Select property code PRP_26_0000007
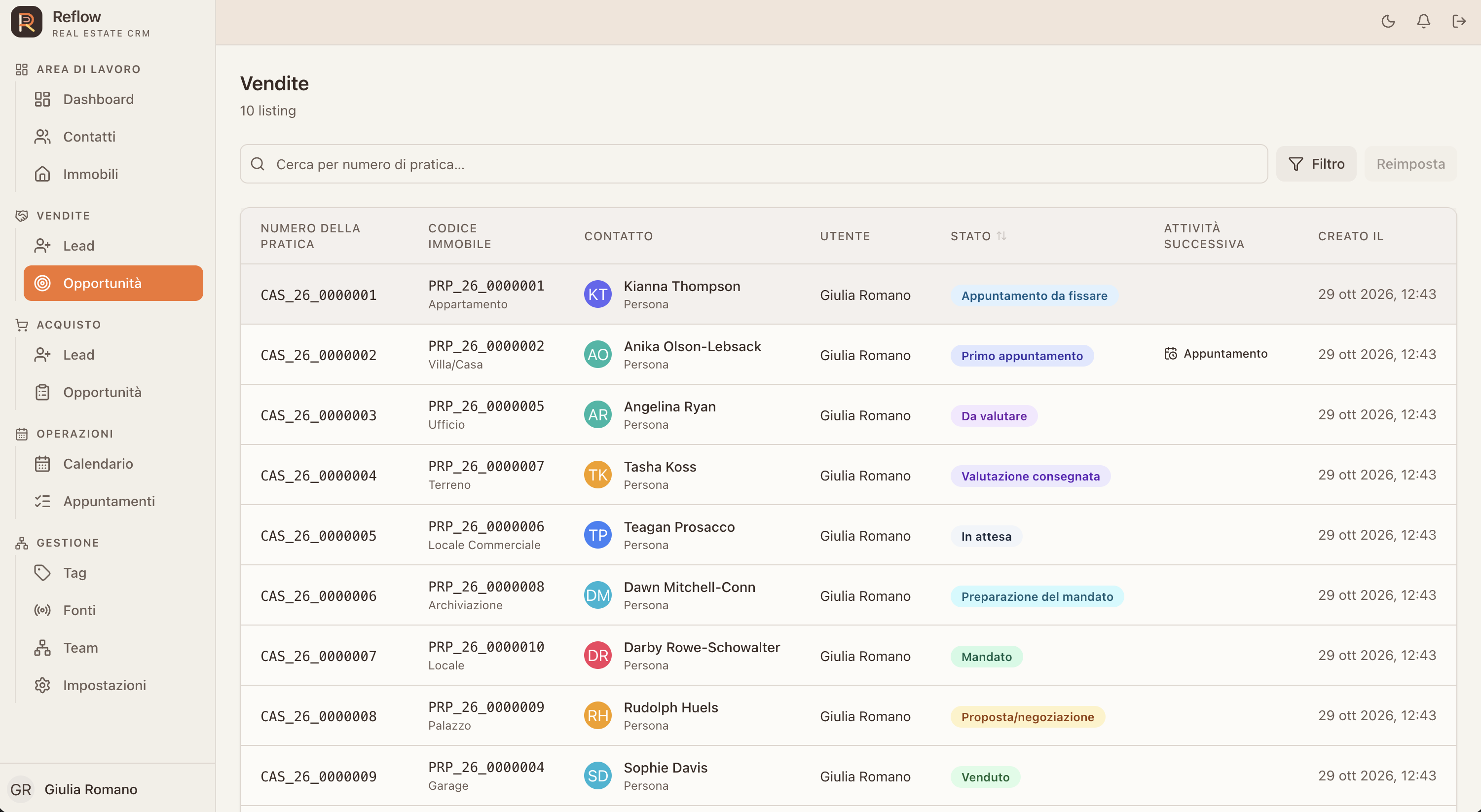1481x812 pixels. point(486,466)
